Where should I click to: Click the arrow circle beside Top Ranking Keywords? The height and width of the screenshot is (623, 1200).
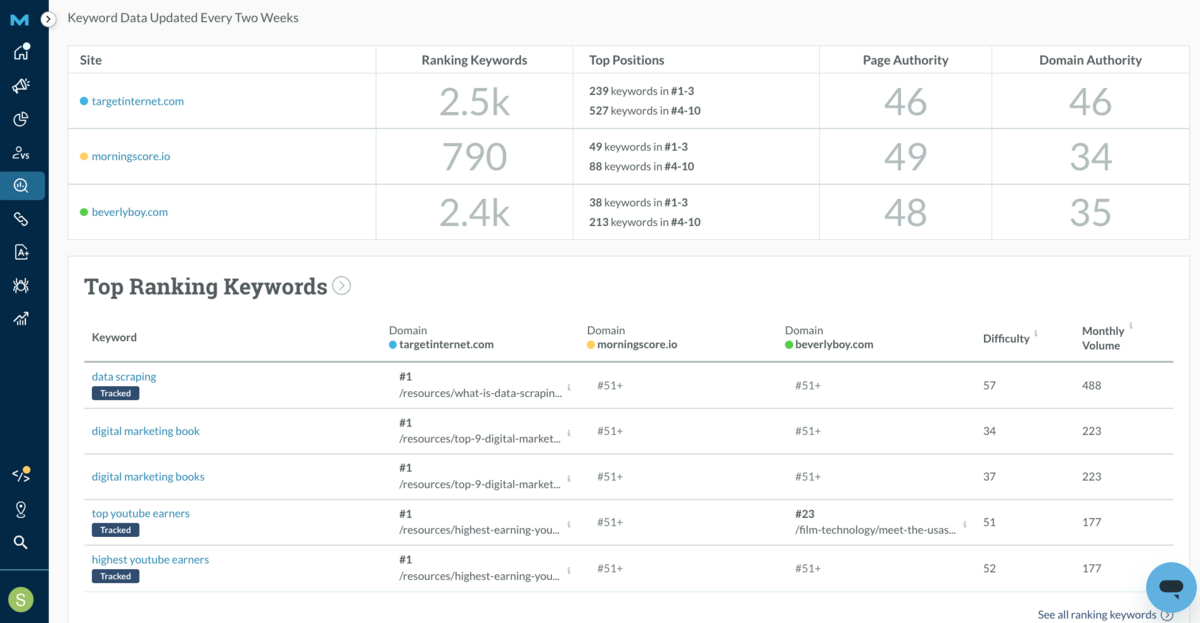tap(342, 286)
